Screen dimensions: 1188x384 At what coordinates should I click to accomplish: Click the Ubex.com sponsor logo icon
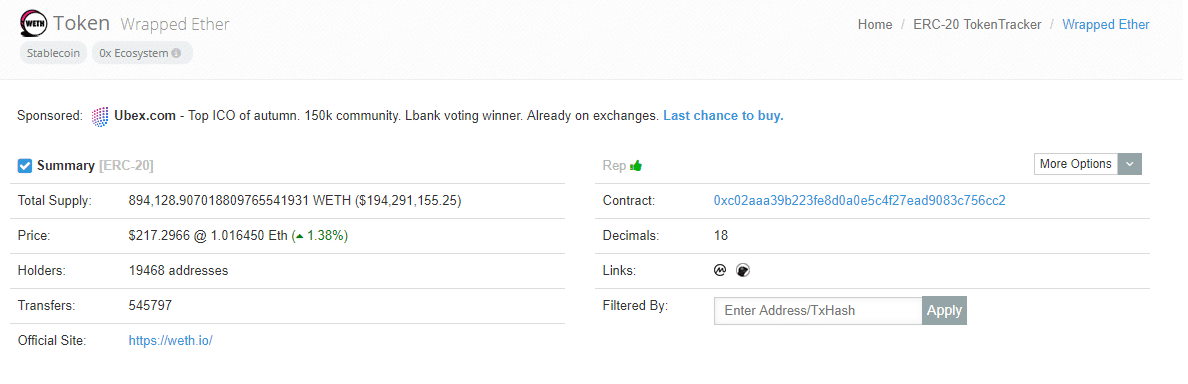pyautogui.click(x=99, y=116)
